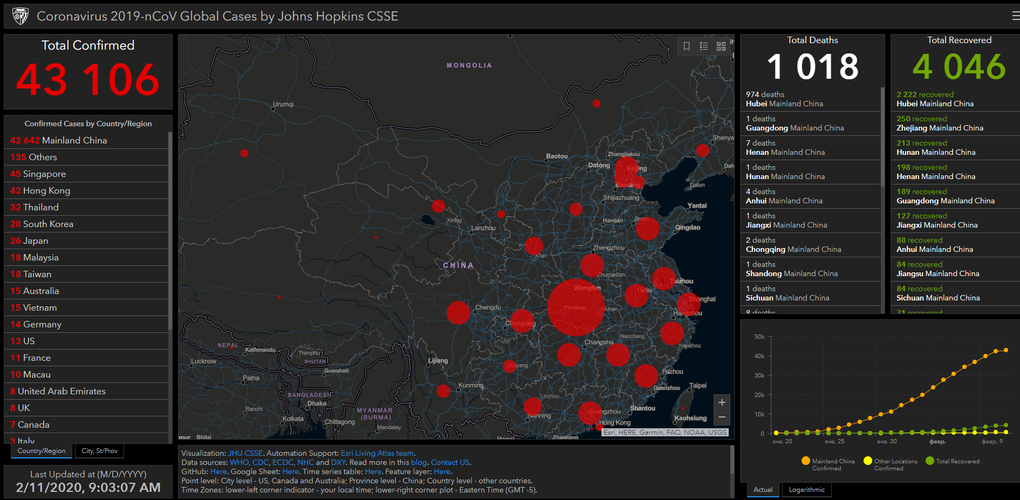Show the map legend list icon

(704, 46)
